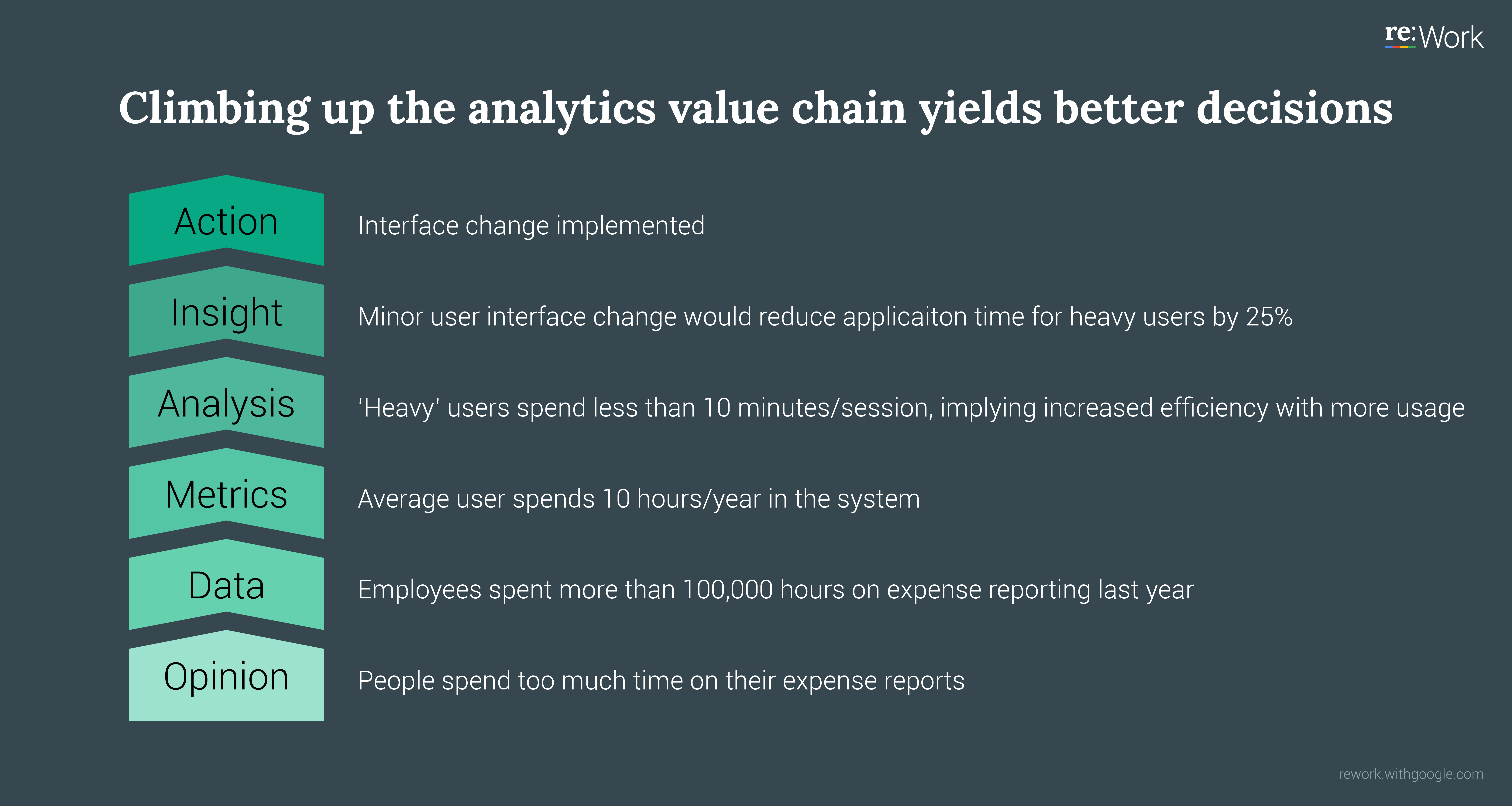Select the Data chevron block

(x=226, y=584)
